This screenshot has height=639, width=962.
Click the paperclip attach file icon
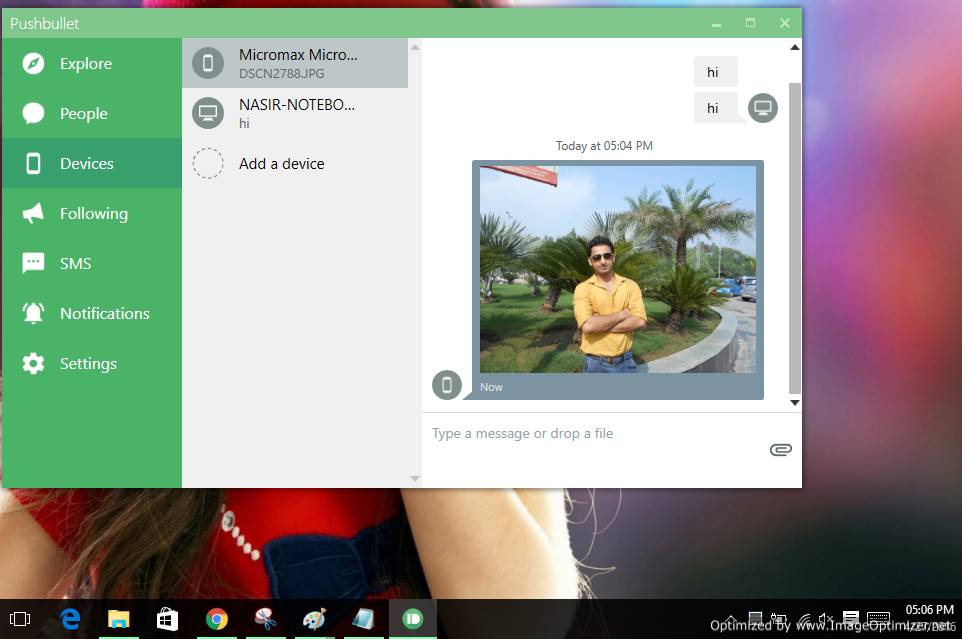click(780, 450)
